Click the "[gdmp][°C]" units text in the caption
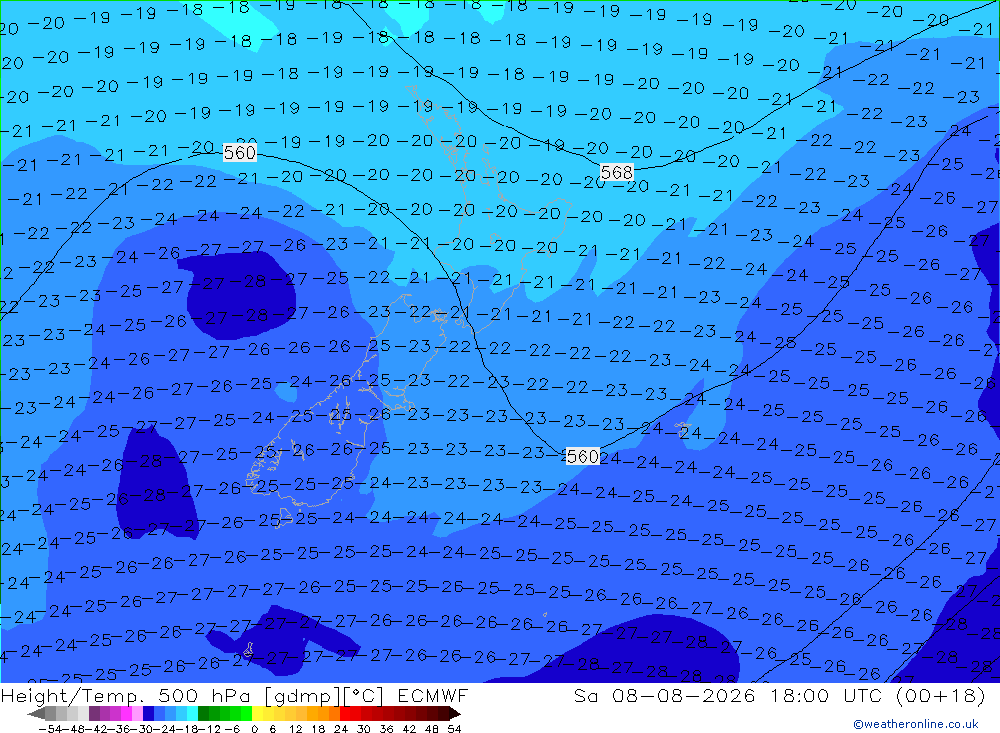The height and width of the screenshot is (733, 1000). click(324, 696)
